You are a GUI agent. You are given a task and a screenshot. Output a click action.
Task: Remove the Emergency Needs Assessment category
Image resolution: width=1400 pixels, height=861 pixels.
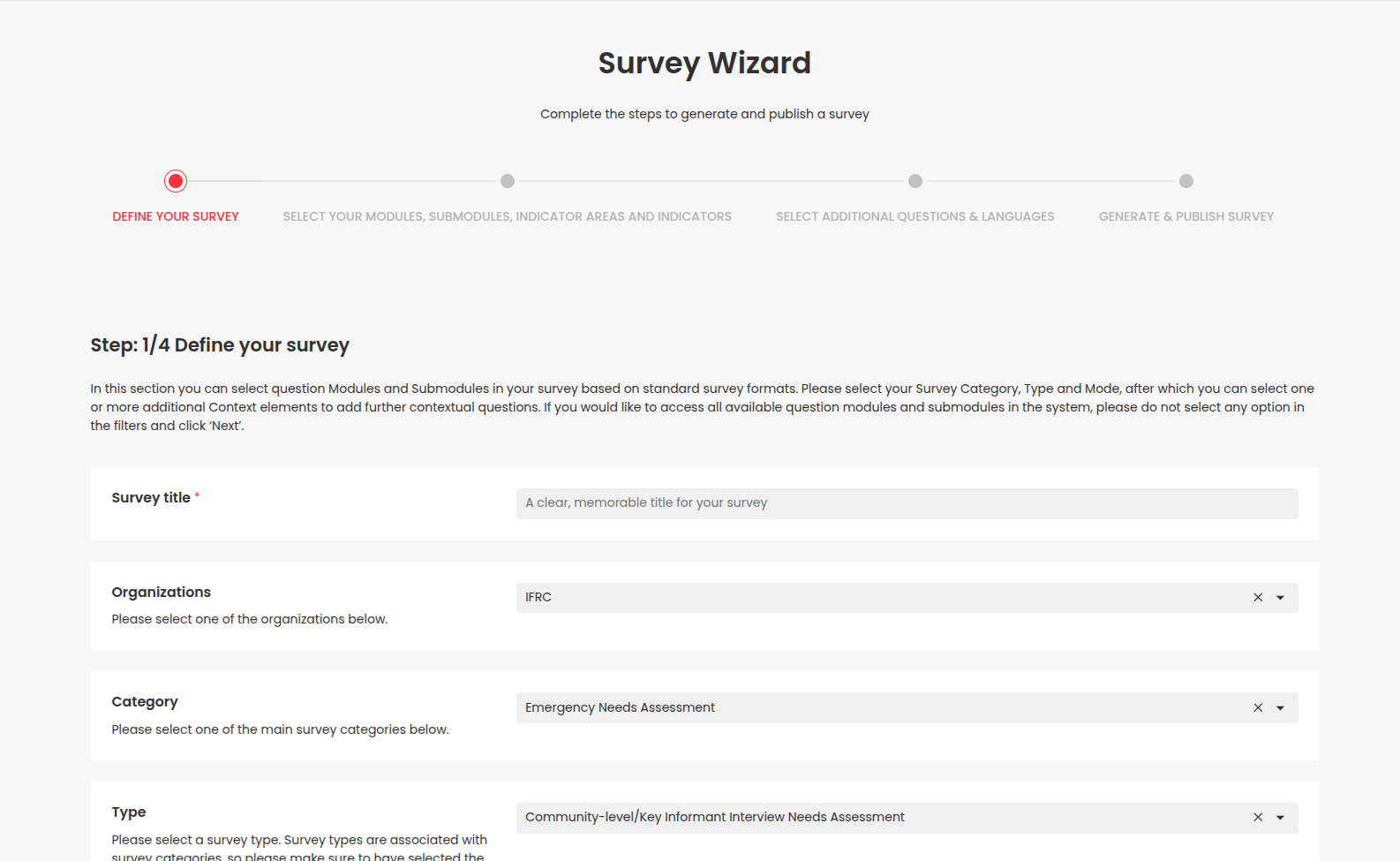tap(1257, 707)
